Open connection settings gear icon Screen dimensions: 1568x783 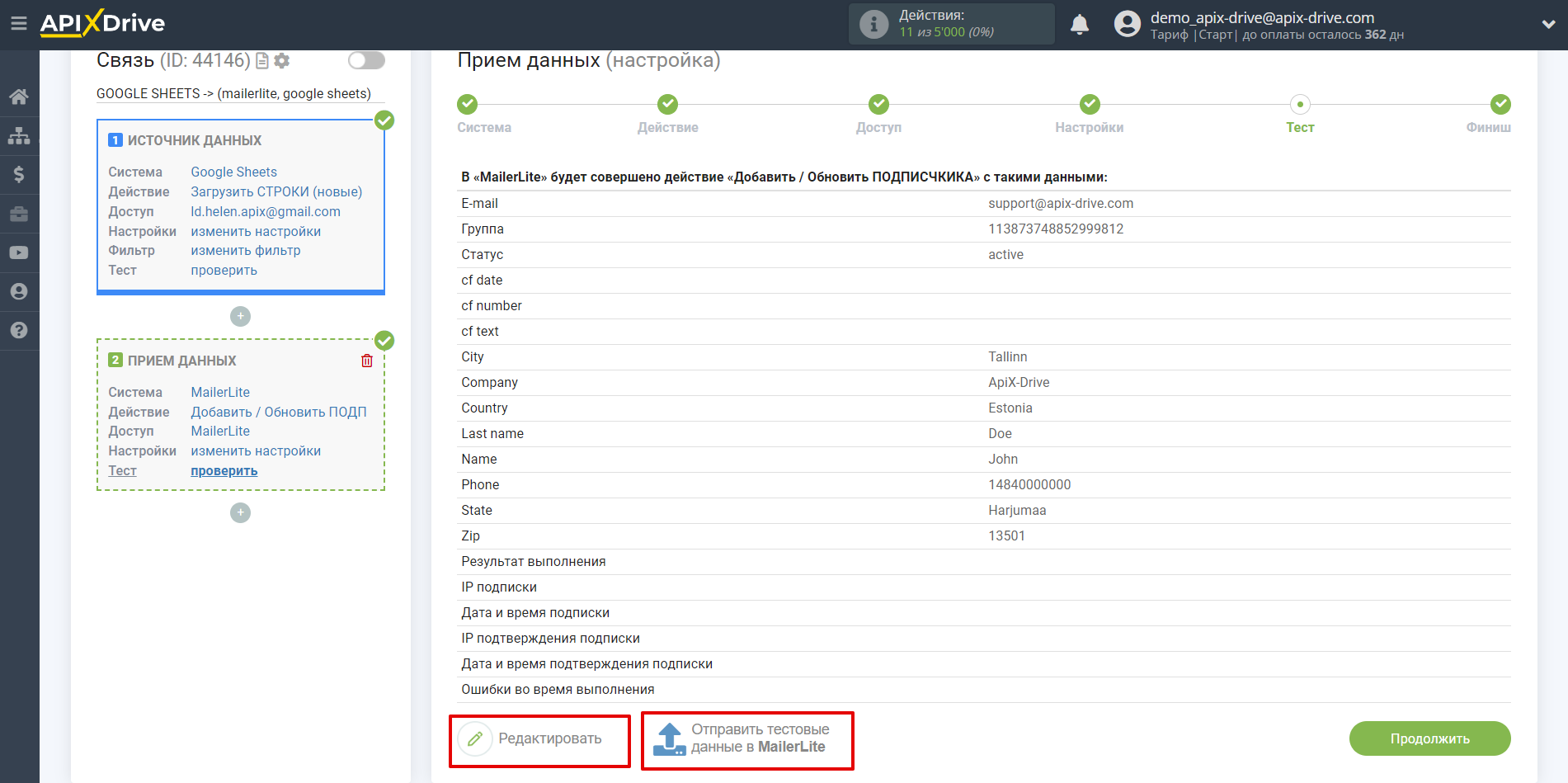click(282, 60)
